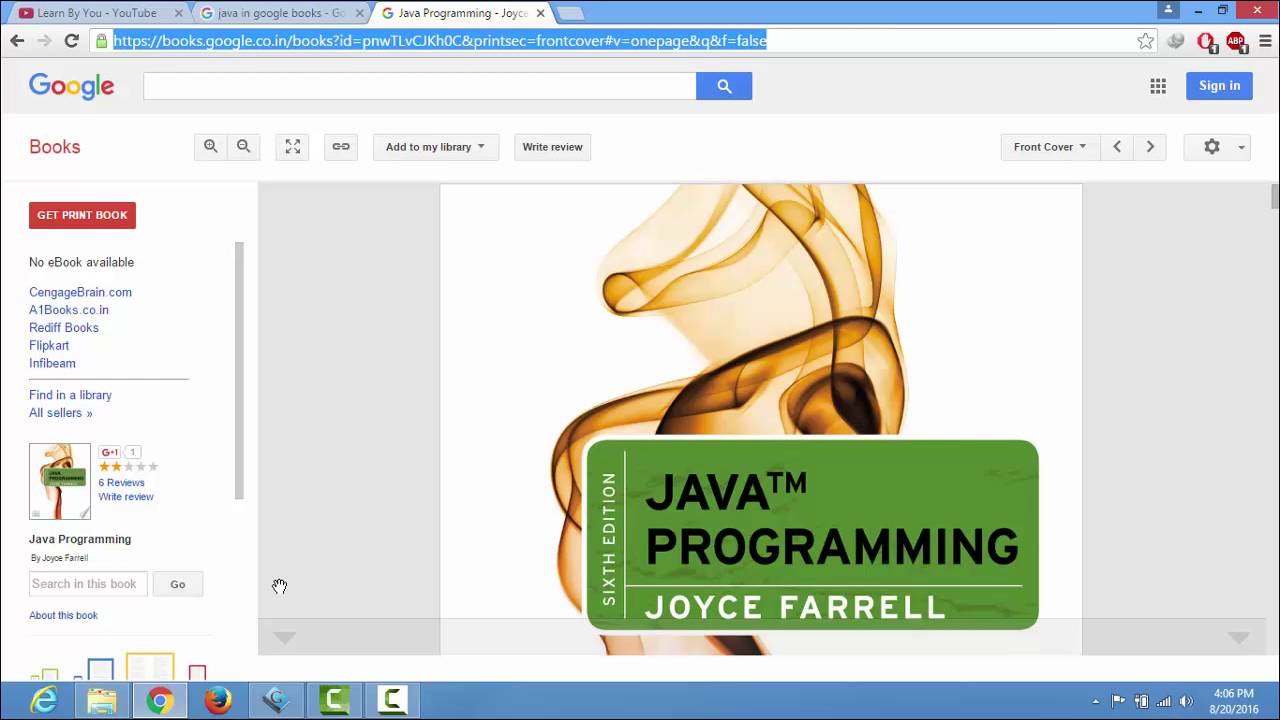Click the network signal tray icon
The height and width of the screenshot is (720, 1280).
(x=1164, y=701)
